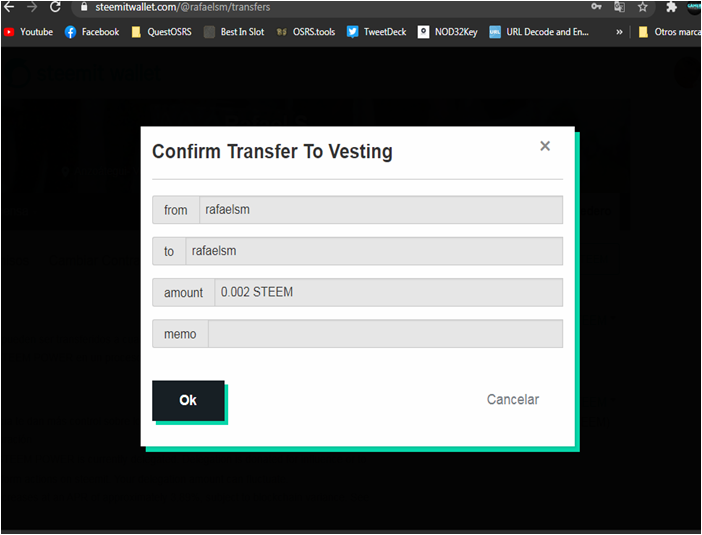Confirm the transfer with the Ok button
This screenshot has height=535, width=702.
click(x=188, y=400)
